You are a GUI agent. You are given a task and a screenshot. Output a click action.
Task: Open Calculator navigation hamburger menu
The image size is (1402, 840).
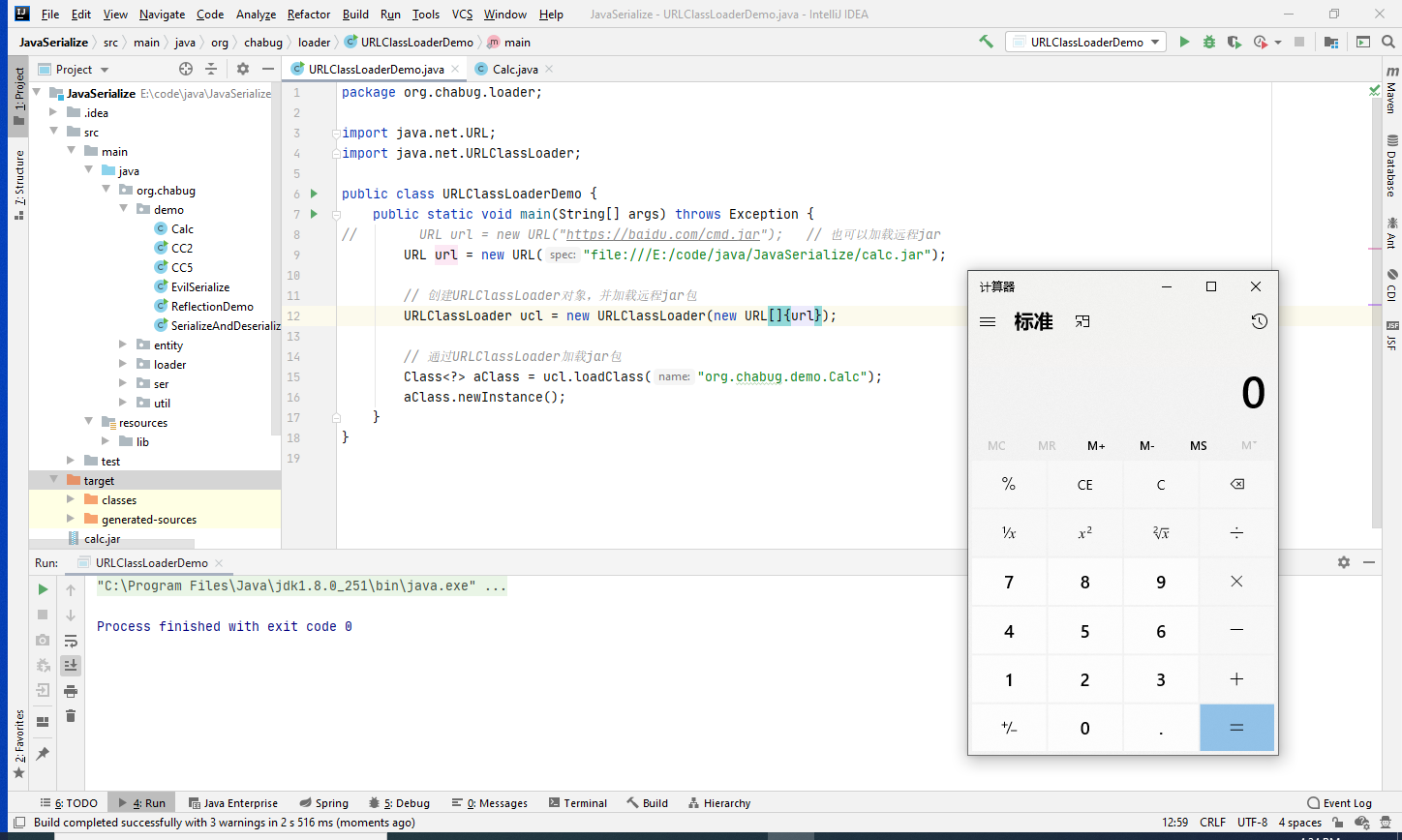tap(988, 321)
